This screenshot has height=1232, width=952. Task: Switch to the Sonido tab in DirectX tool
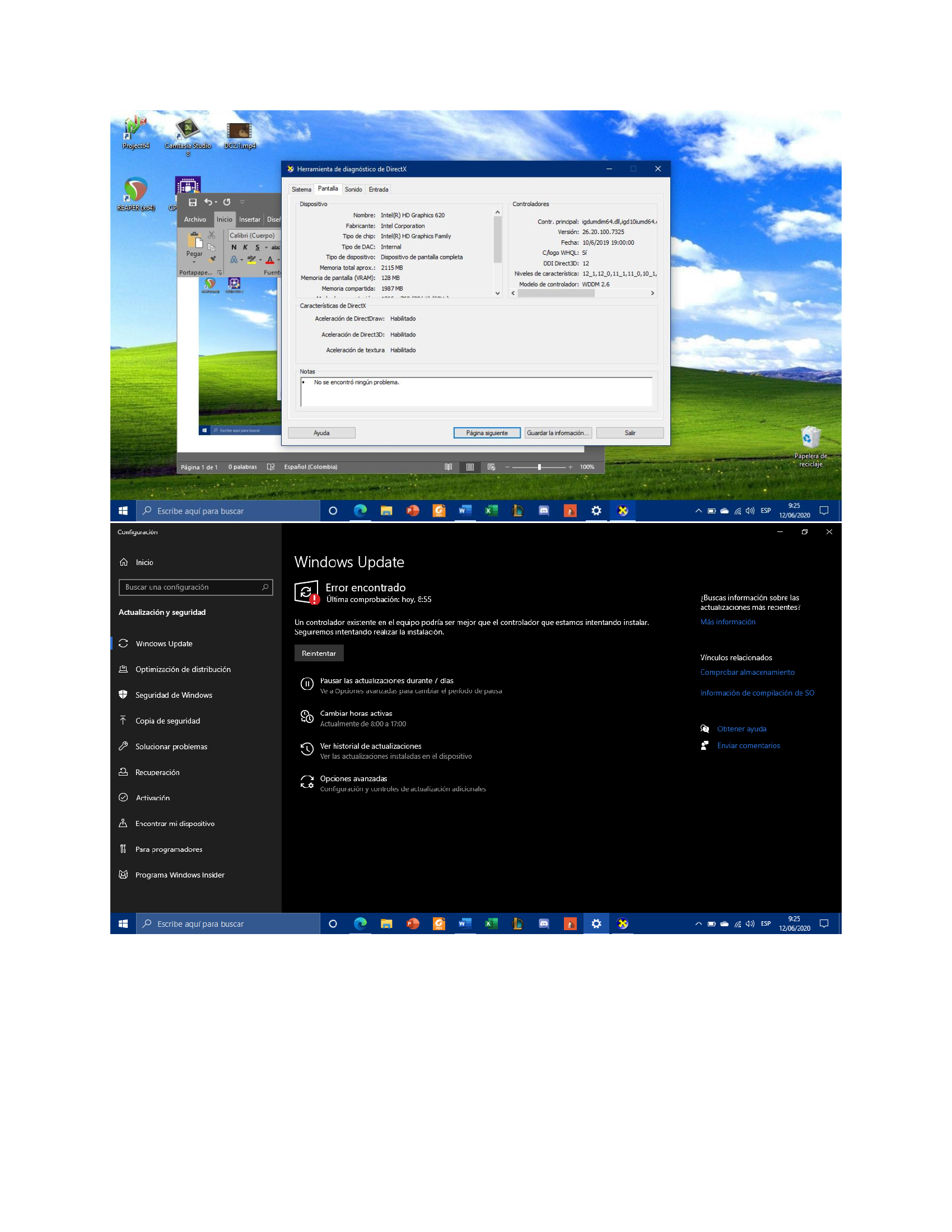tap(353, 189)
